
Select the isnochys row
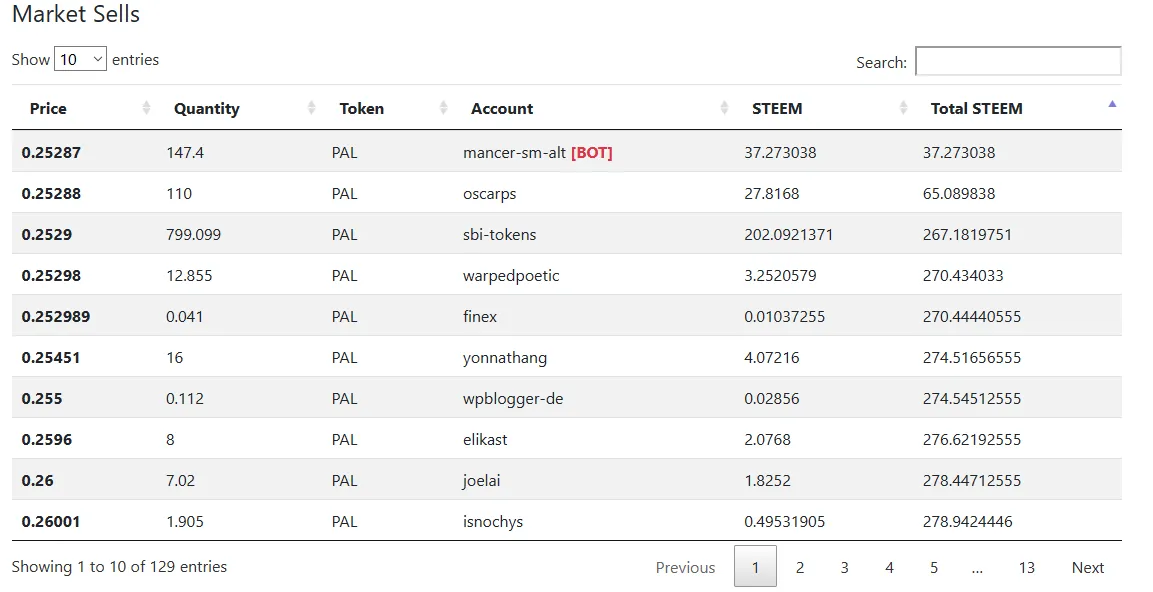[567, 521]
